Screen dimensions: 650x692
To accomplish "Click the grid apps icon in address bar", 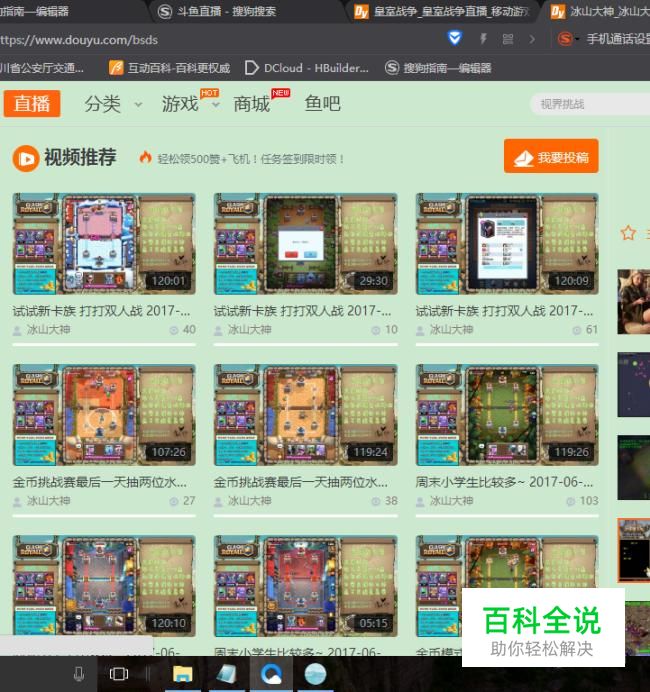I will (508, 39).
